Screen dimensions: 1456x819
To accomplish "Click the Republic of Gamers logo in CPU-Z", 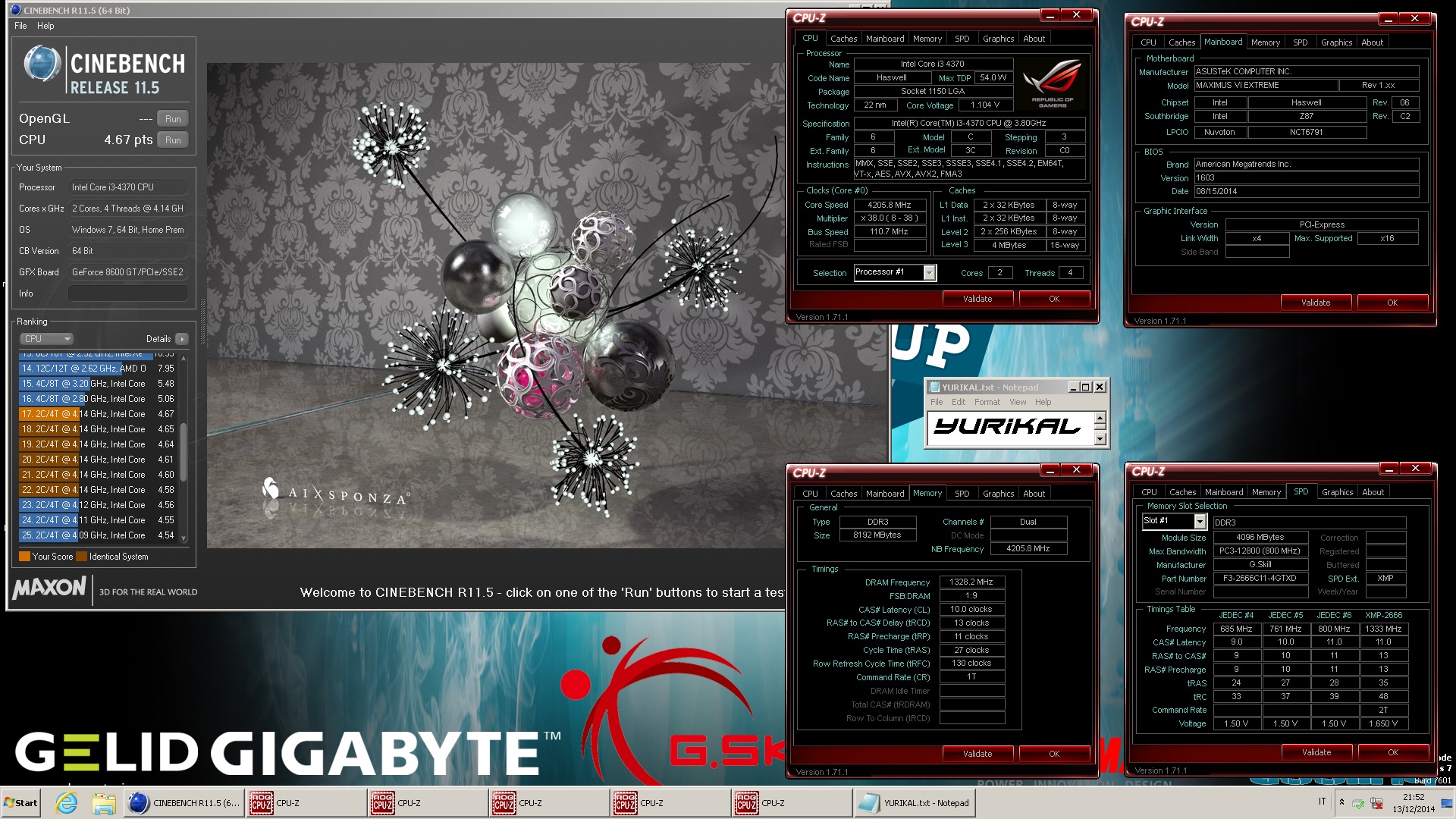I will click(x=1052, y=83).
